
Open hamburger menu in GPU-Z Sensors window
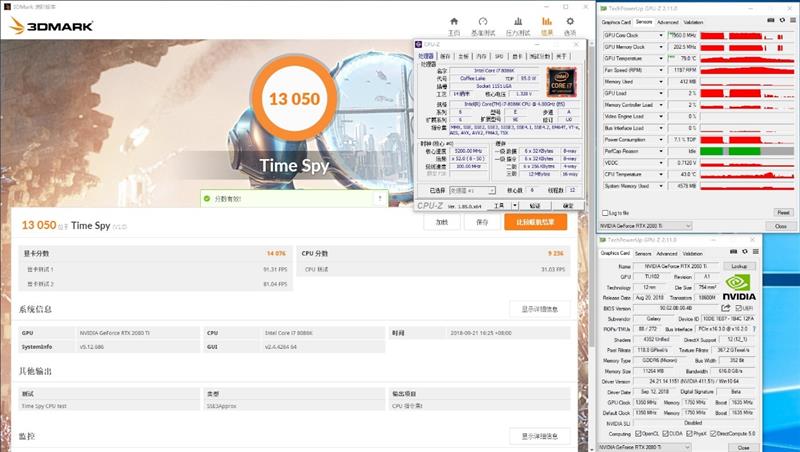793,20
